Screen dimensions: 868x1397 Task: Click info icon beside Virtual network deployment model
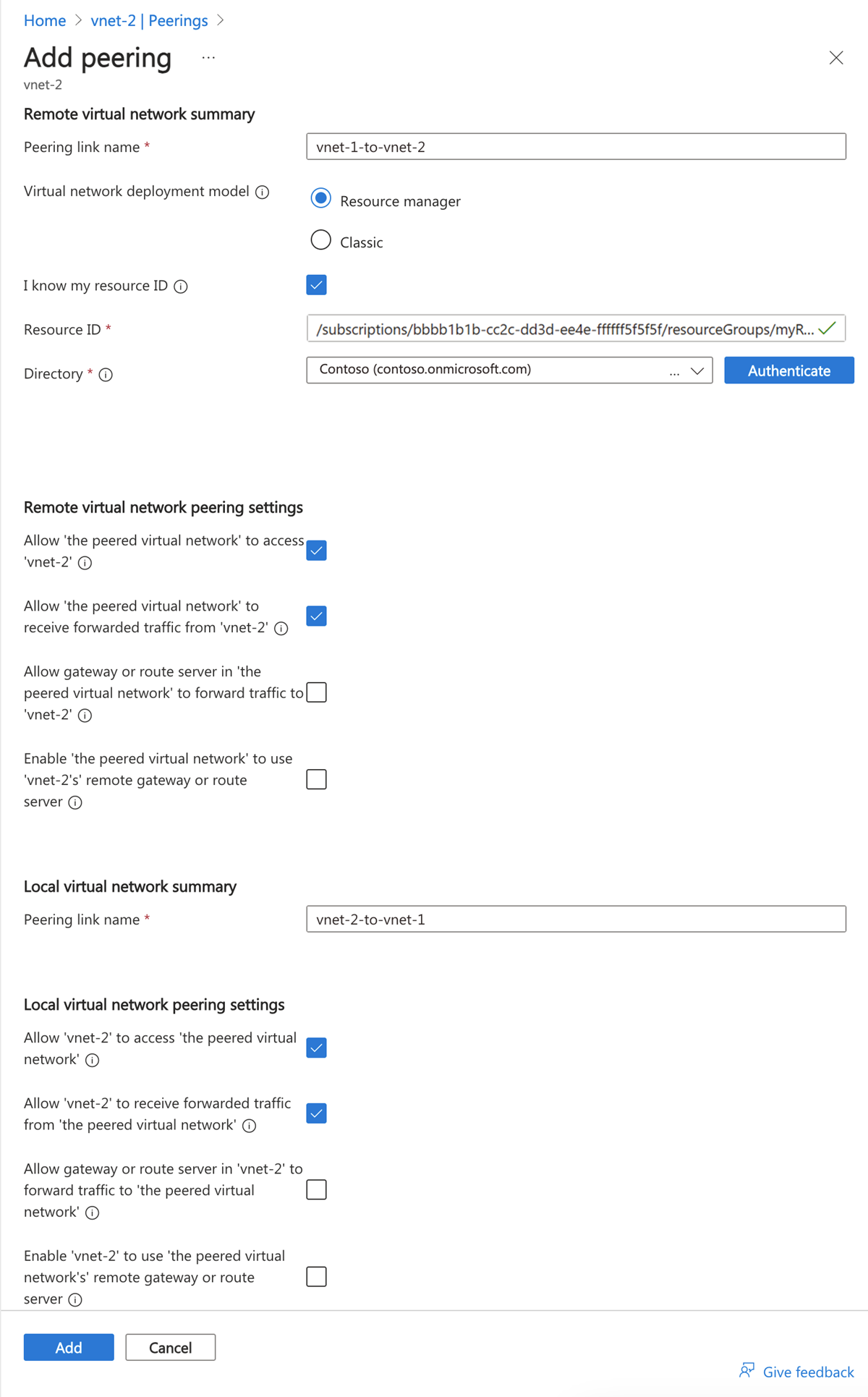coord(262,192)
